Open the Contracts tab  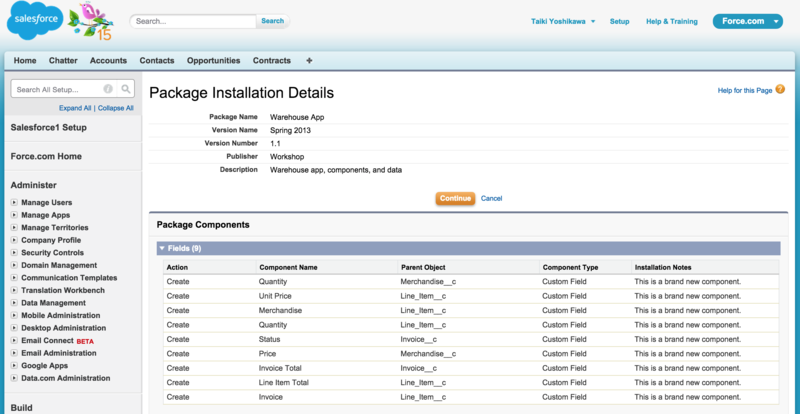pos(272,60)
